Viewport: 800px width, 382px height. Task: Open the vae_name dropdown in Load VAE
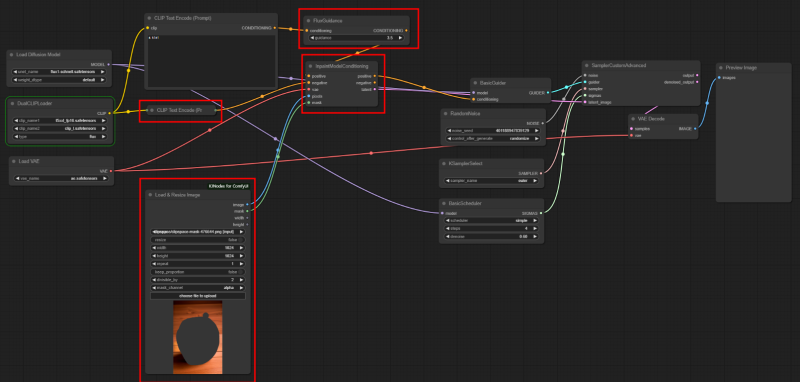61,179
